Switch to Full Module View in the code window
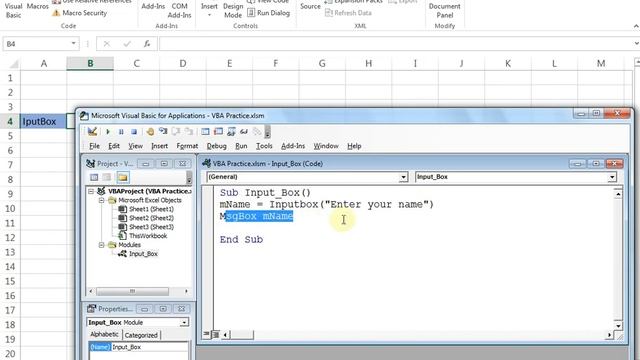The height and width of the screenshot is (360, 640). click(x=215, y=335)
